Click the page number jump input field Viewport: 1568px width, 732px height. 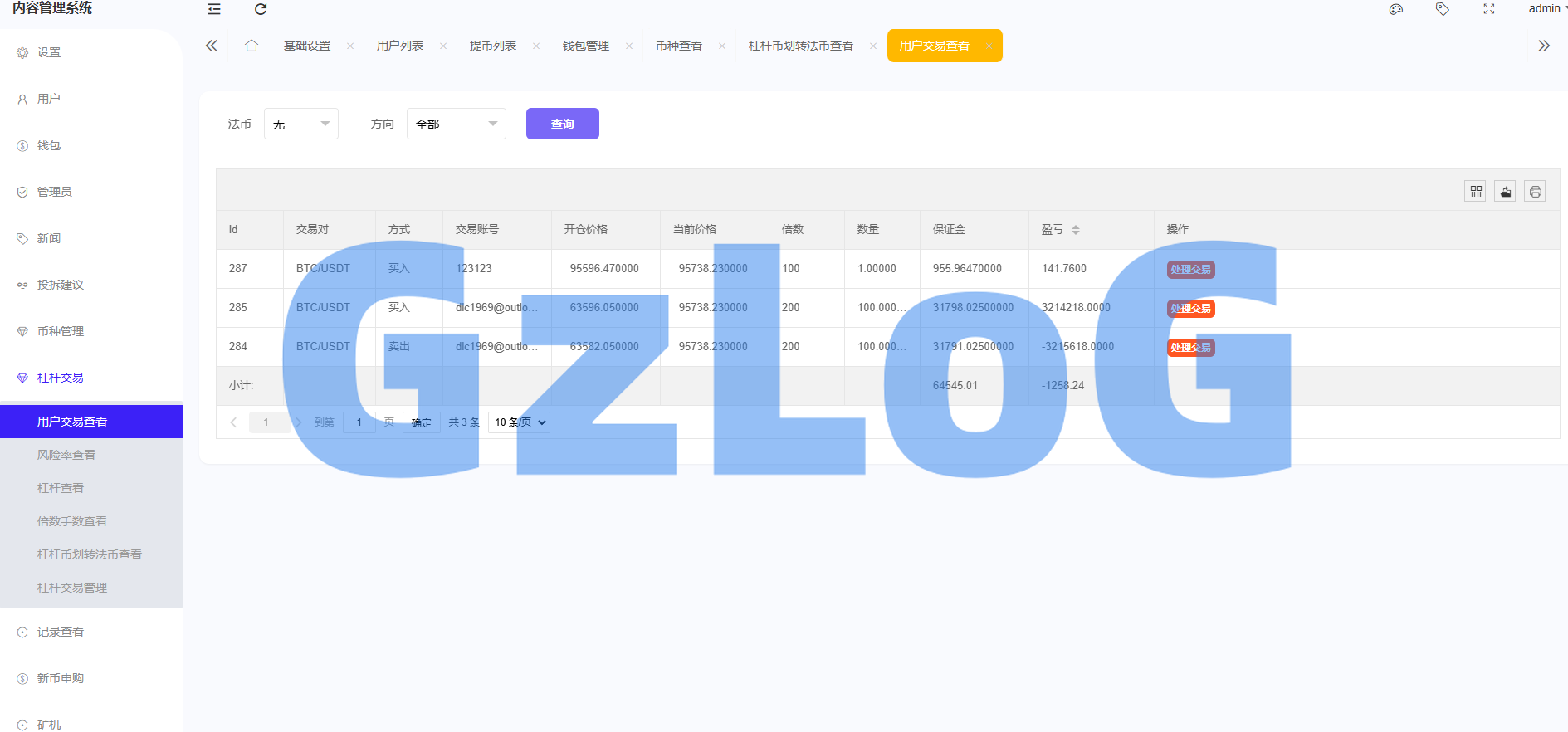[x=359, y=422]
